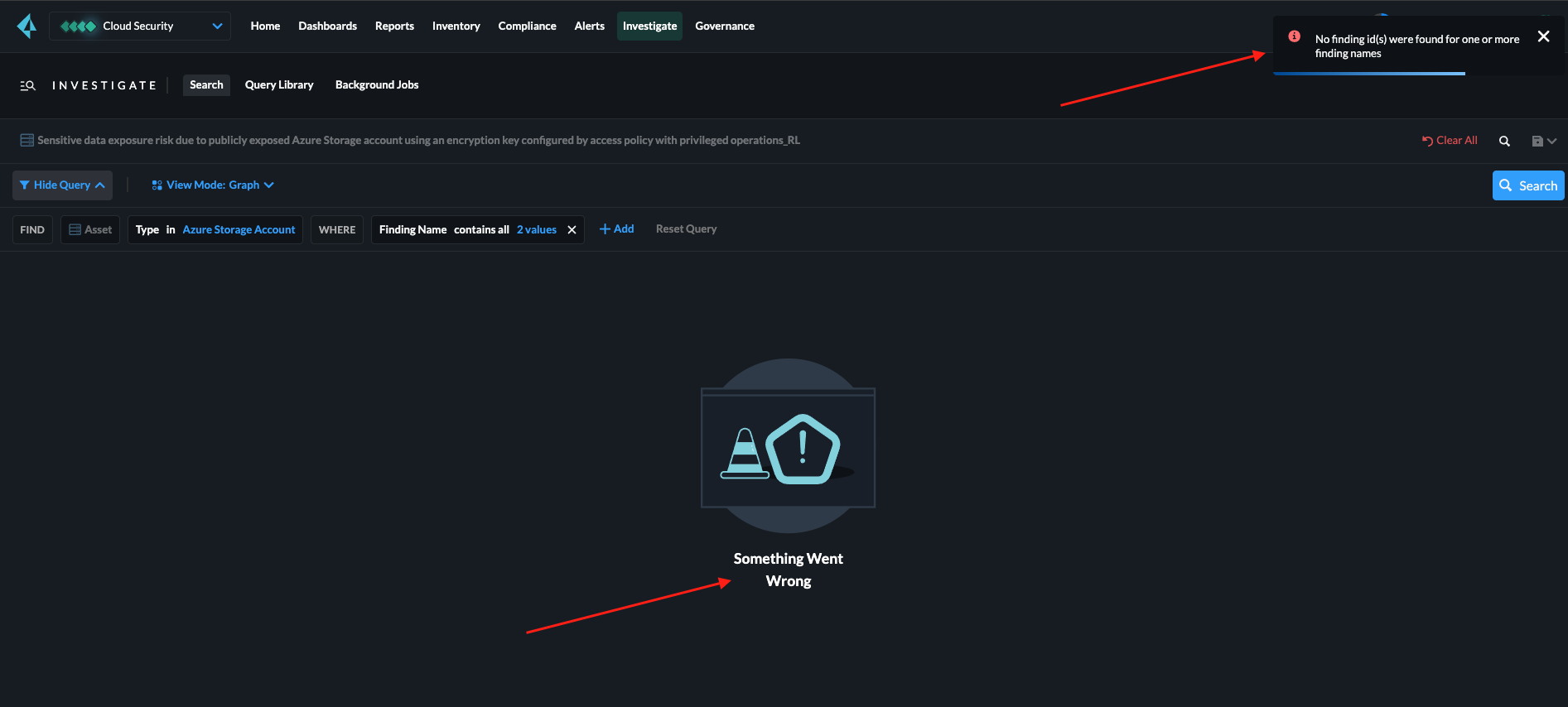Expand the View Mode: Graph dropdown
The width and height of the screenshot is (1568, 707).
pyautogui.click(x=213, y=185)
